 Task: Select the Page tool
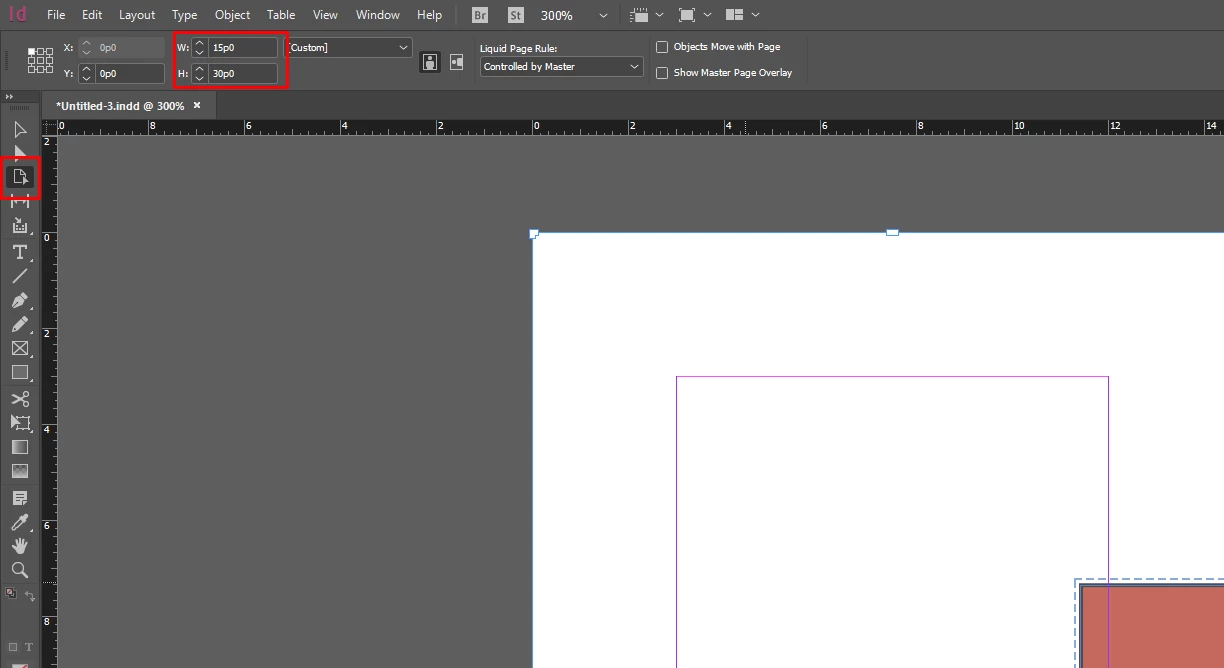coord(20,177)
